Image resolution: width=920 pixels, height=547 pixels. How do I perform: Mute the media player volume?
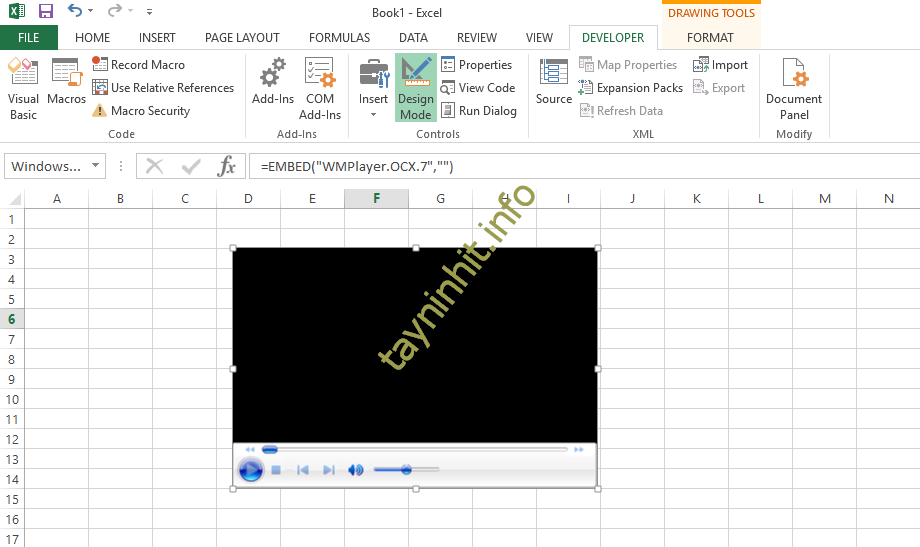tap(355, 470)
